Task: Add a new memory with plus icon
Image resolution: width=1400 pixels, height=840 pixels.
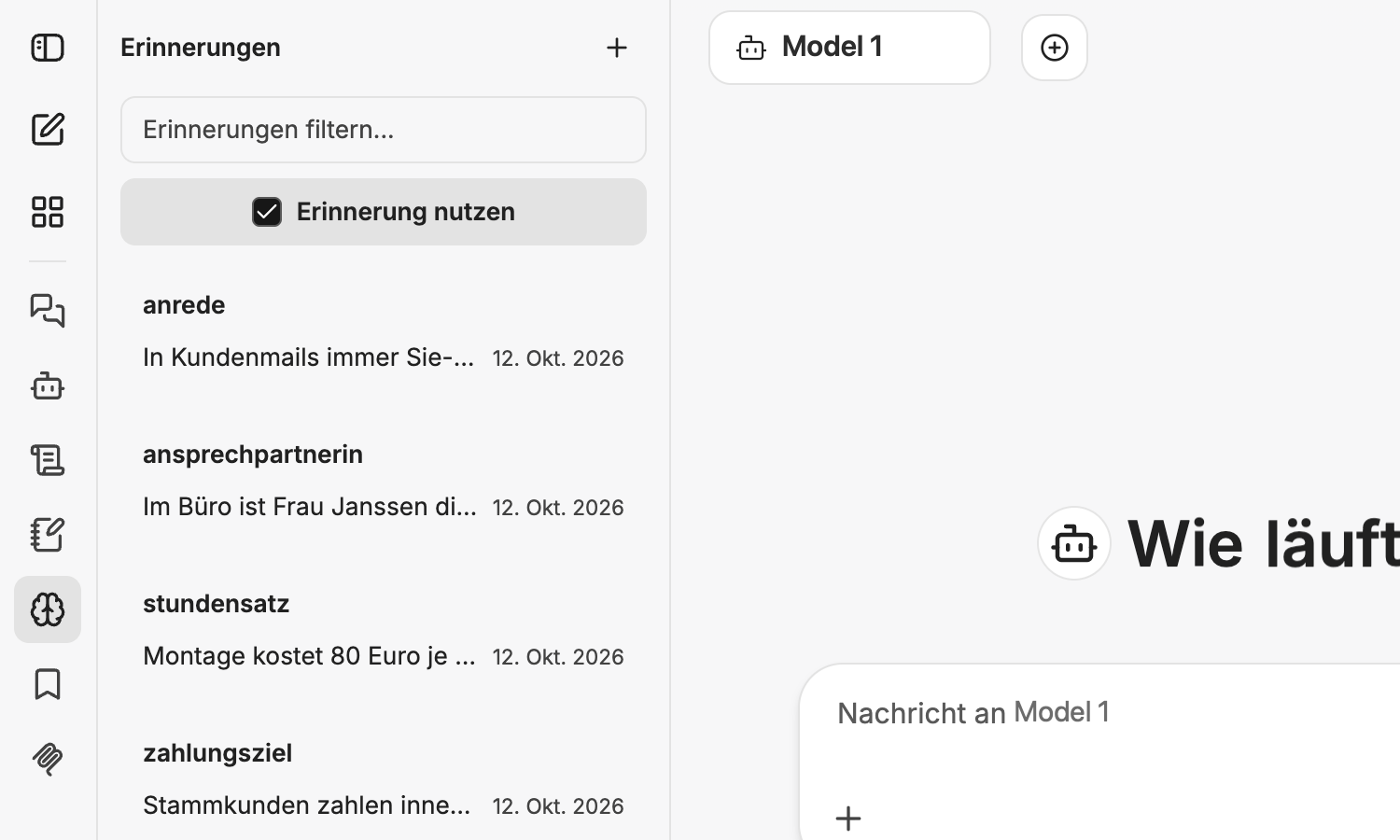Action: click(617, 48)
